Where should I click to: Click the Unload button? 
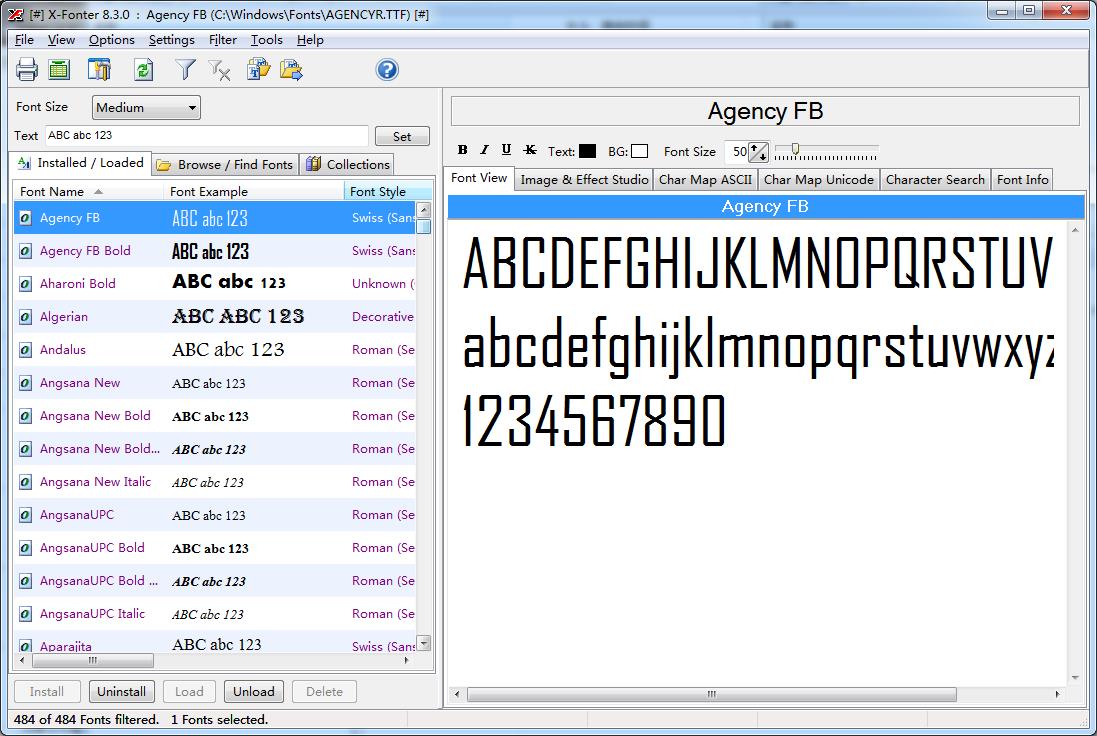click(254, 692)
